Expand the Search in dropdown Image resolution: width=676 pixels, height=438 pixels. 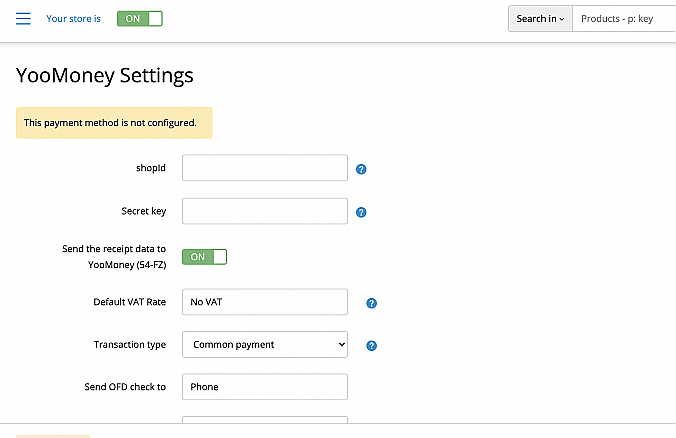[x=540, y=19]
